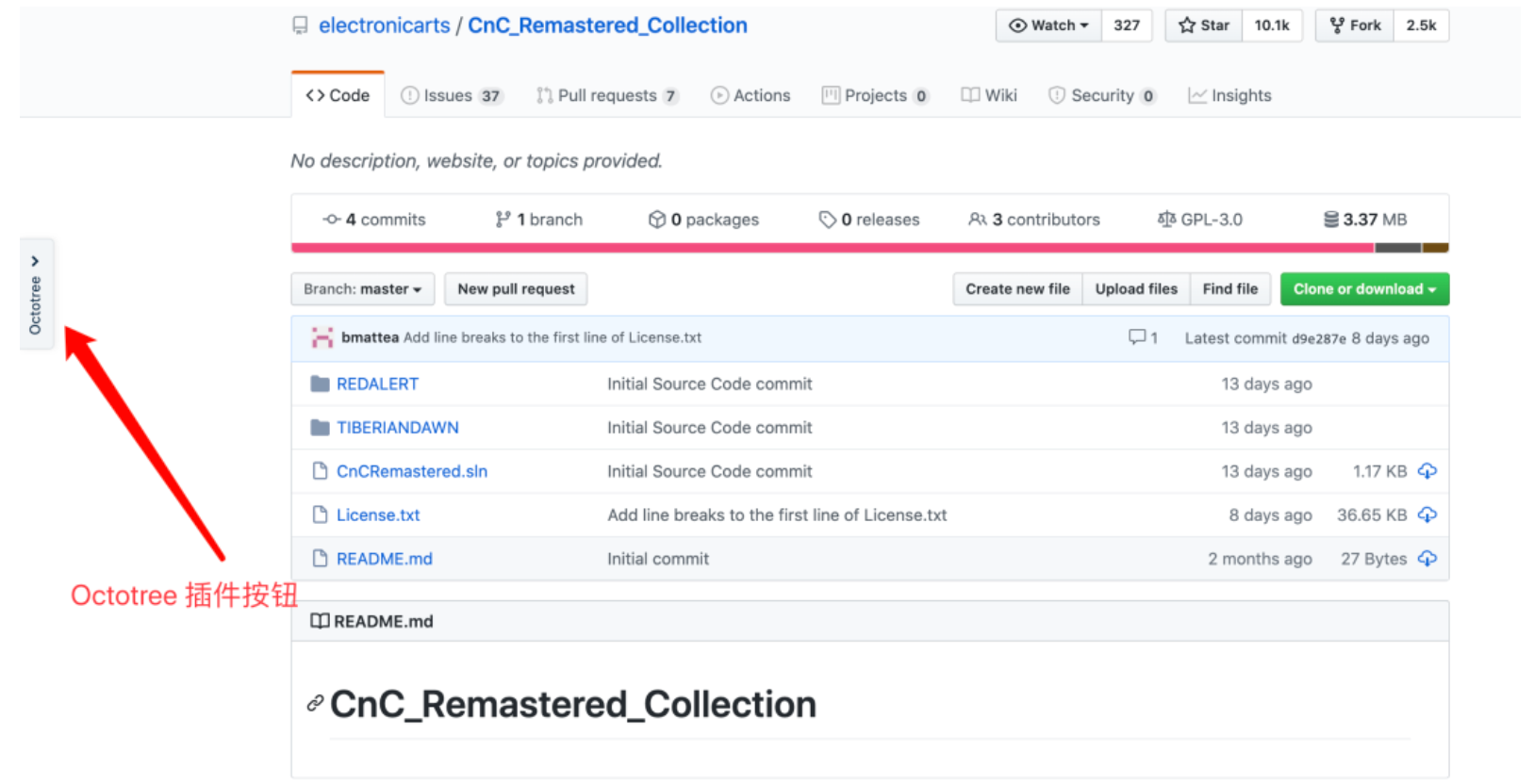
Task: Star the repository
Action: point(1204,25)
